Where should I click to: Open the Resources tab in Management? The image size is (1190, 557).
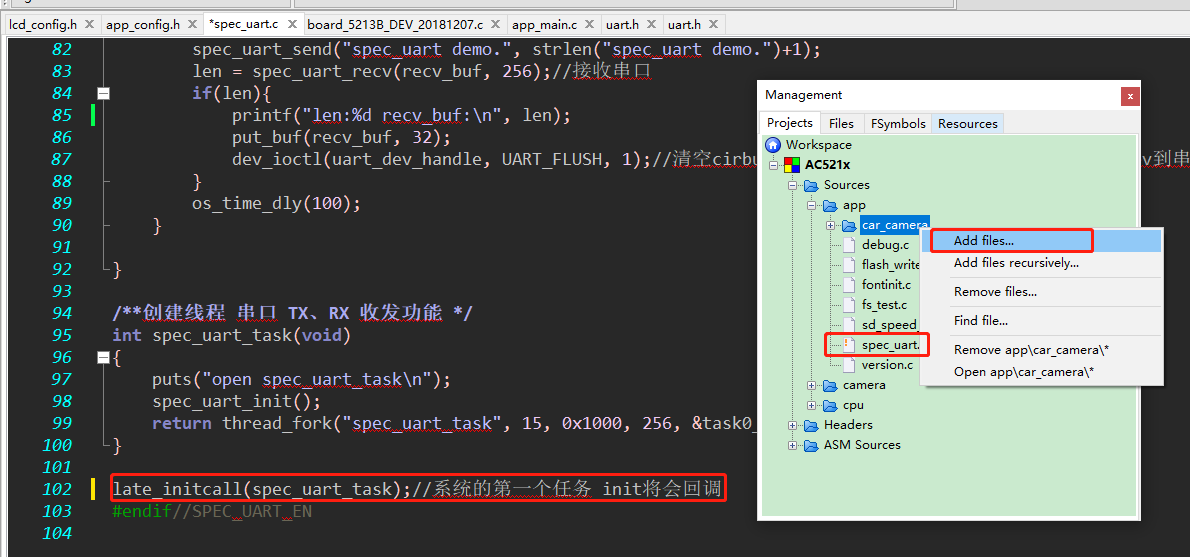(x=968, y=123)
